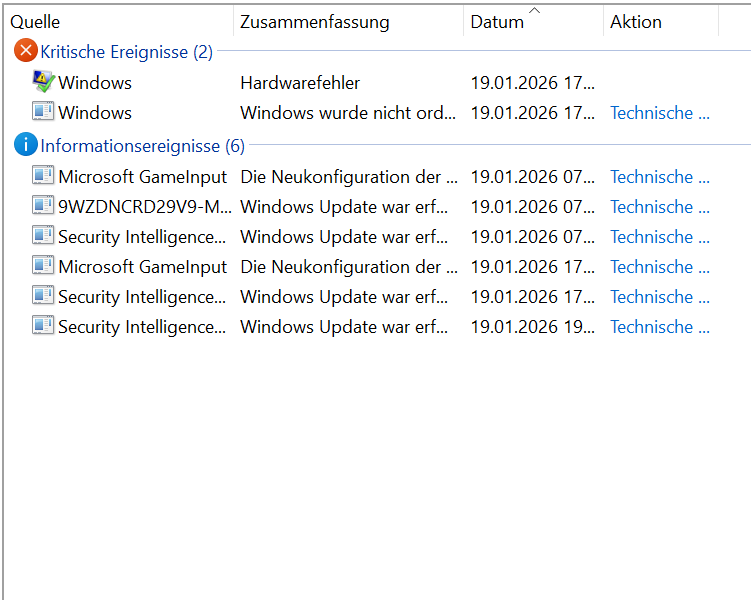Click the Windows Hardwarefehler warning icon
This screenshot has height=600, width=751.
click(43, 82)
